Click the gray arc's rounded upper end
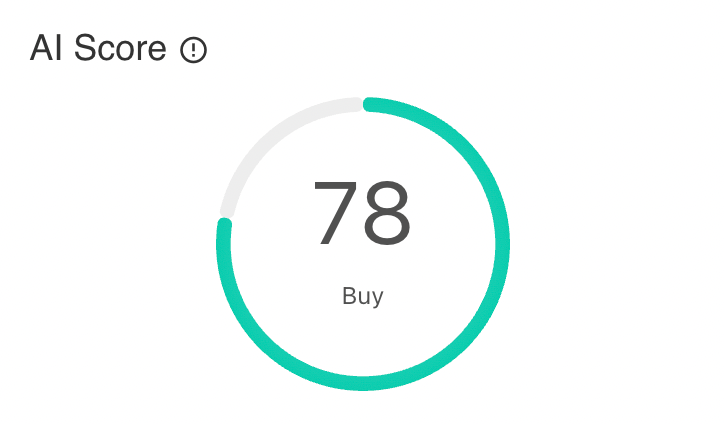724x424 pixels. point(356,104)
